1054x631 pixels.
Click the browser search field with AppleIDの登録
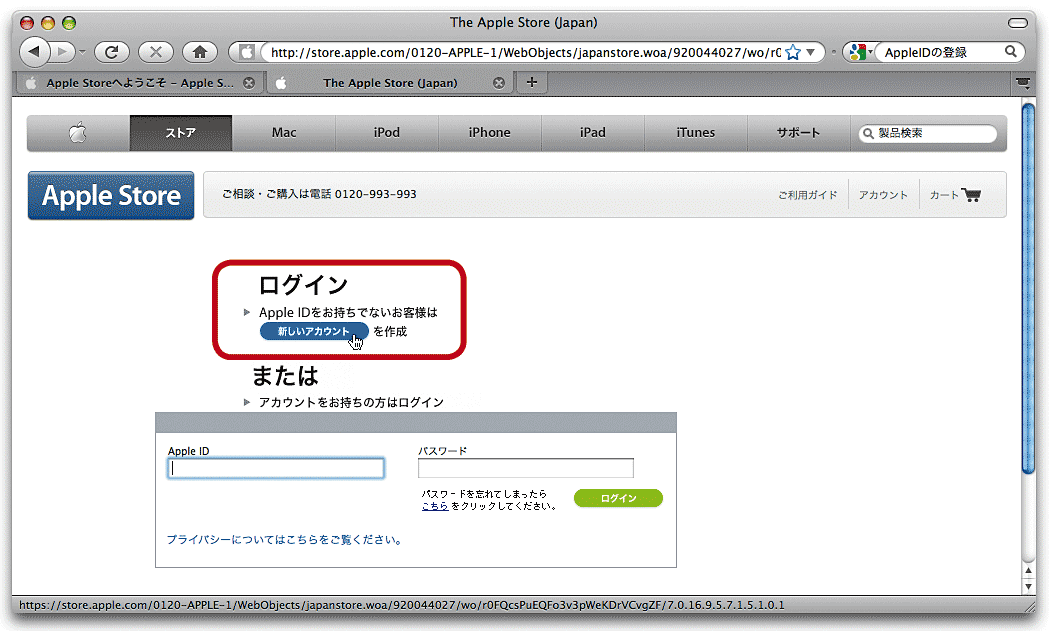point(941,52)
